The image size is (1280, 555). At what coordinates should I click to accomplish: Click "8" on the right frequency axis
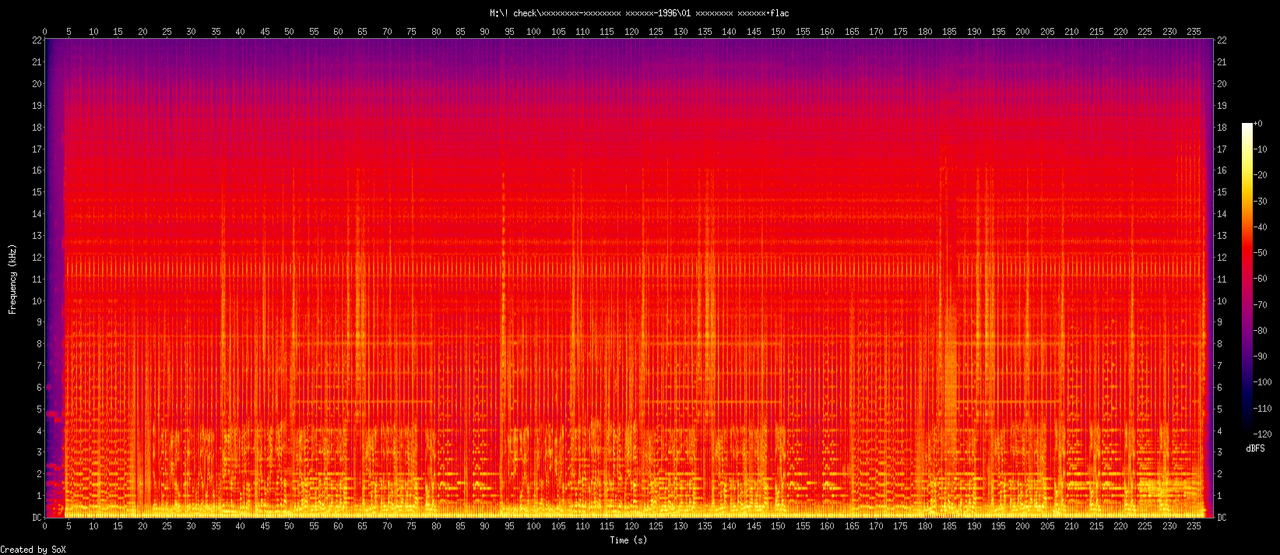1222,344
